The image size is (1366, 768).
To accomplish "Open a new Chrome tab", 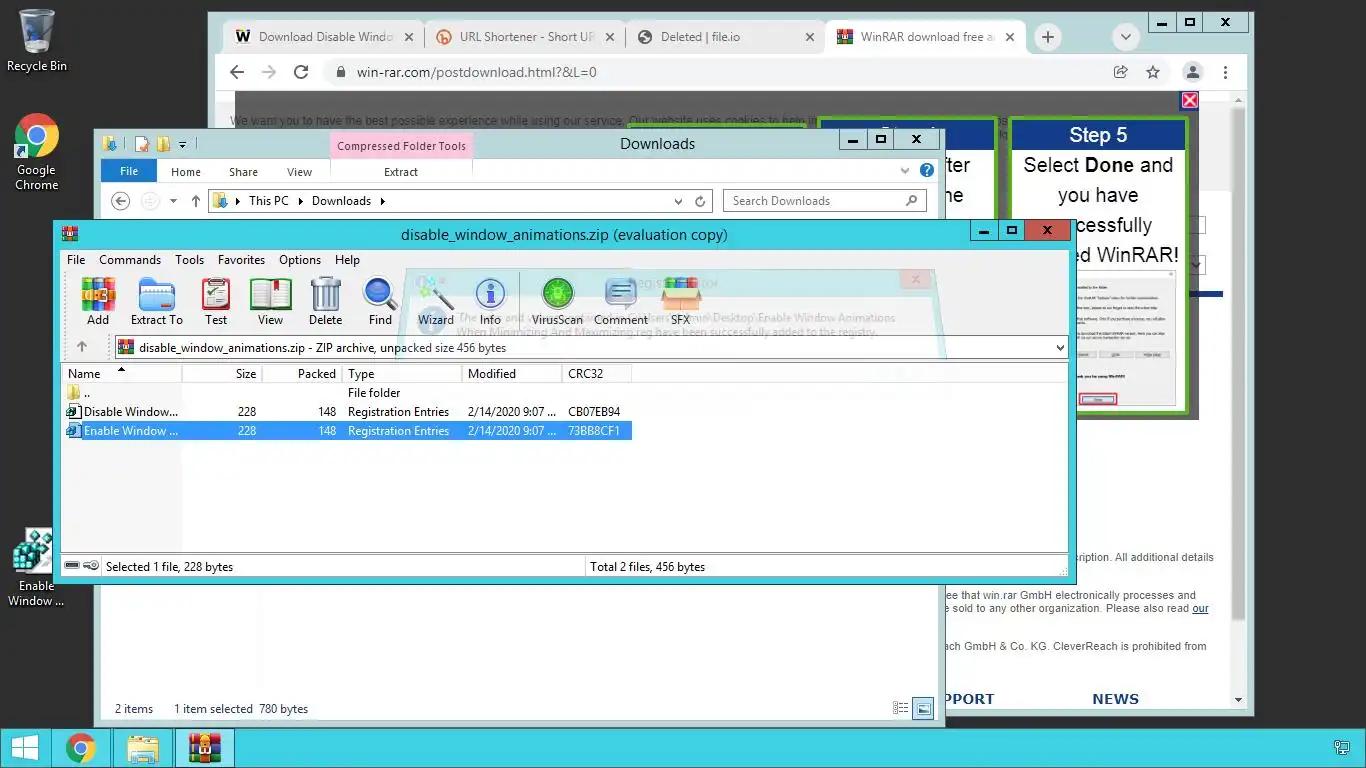I will [1047, 37].
